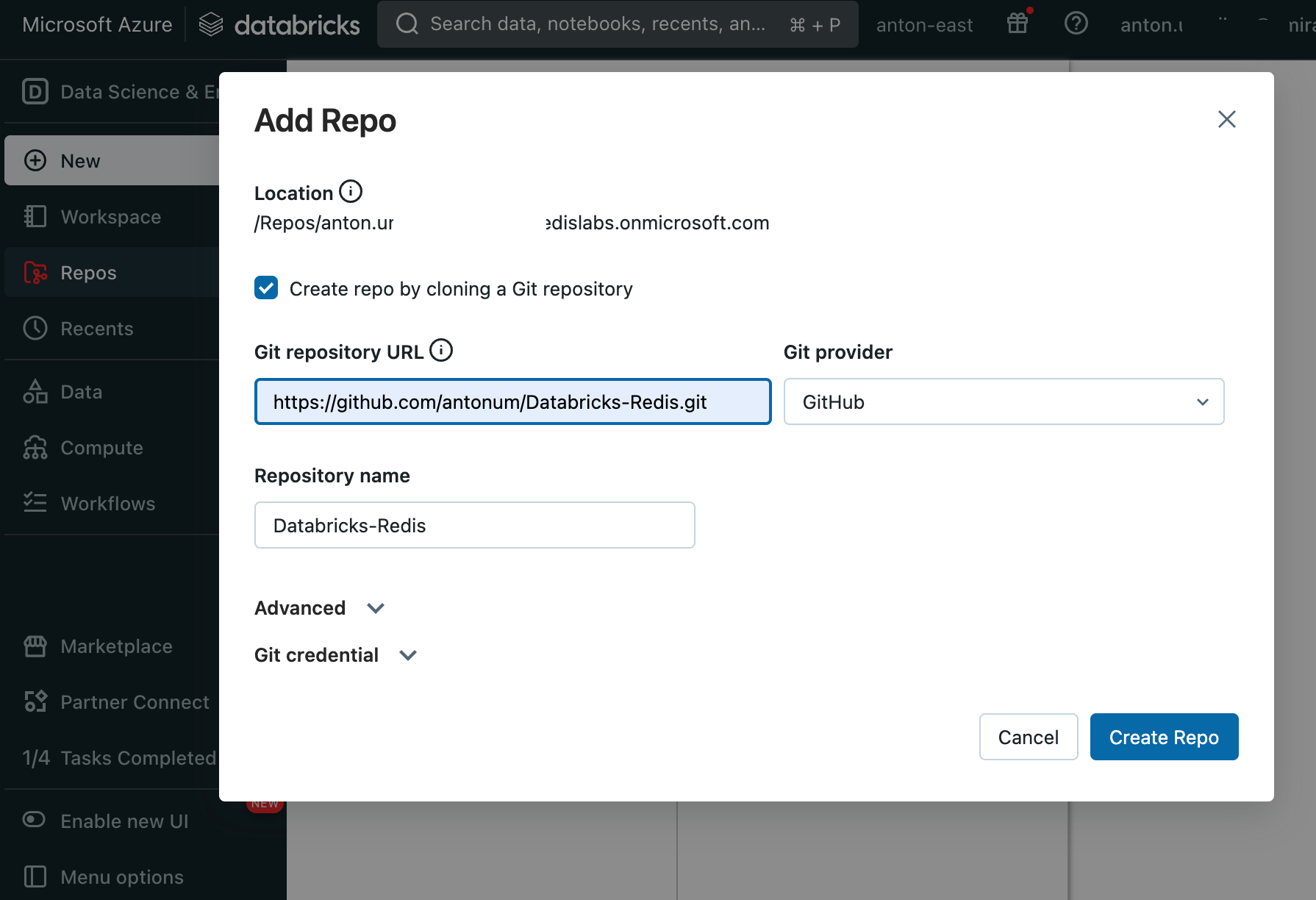Uncheck Create repo by cloning a Git repository

(266, 287)
